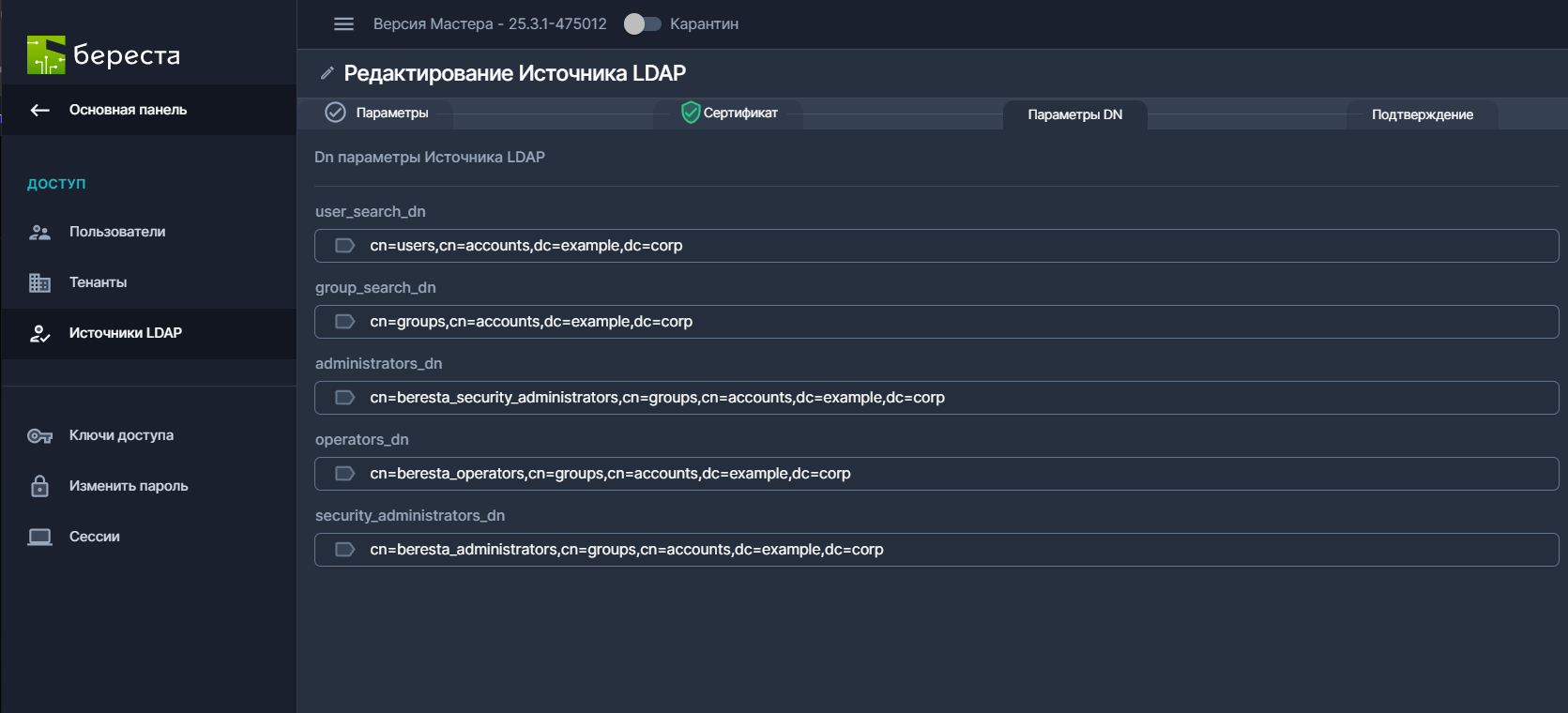Click the Береста logo
The image size is (1568, 713).
coord(103,55)
